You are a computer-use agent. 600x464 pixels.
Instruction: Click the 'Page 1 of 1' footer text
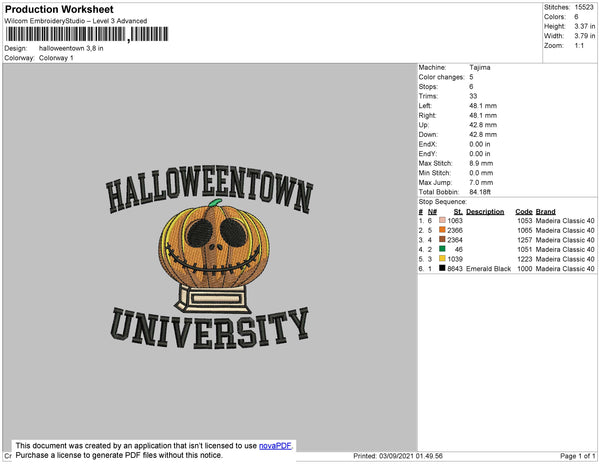coord(578,456)
